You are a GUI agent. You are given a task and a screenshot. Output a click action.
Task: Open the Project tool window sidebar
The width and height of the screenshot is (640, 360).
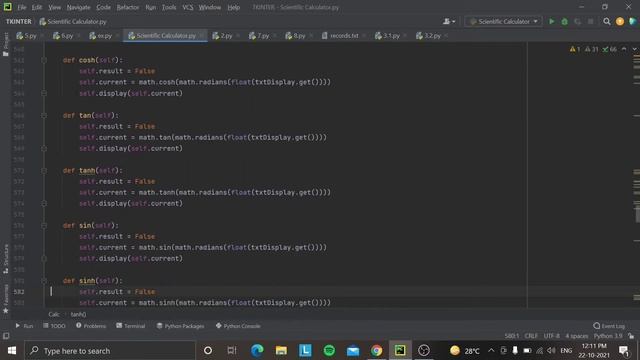click(x=6, y=44)
